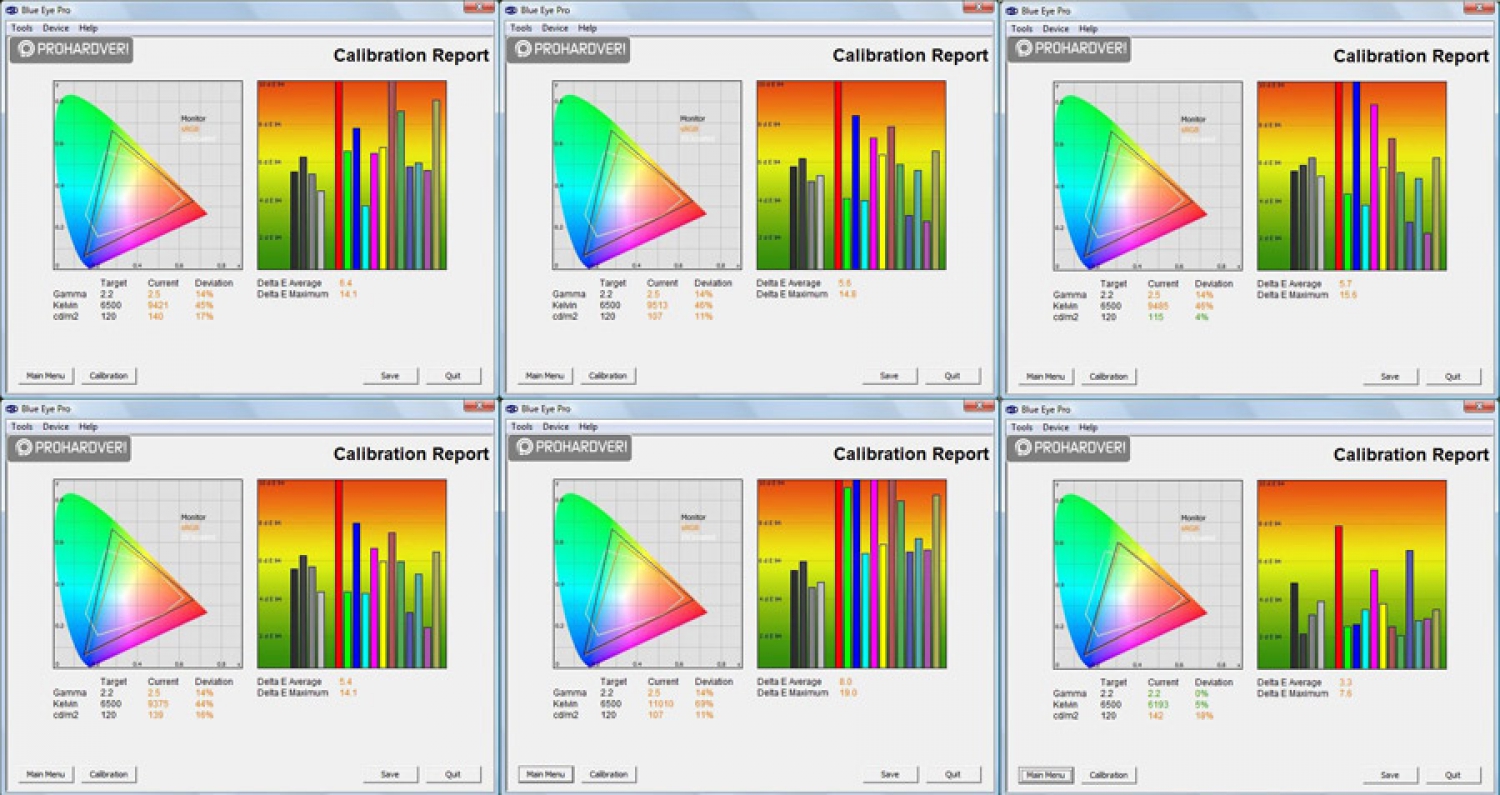Click Main Menu in the 3.3 Delta E report
Screen dimensions: 1500x795
coord(1046,775)
